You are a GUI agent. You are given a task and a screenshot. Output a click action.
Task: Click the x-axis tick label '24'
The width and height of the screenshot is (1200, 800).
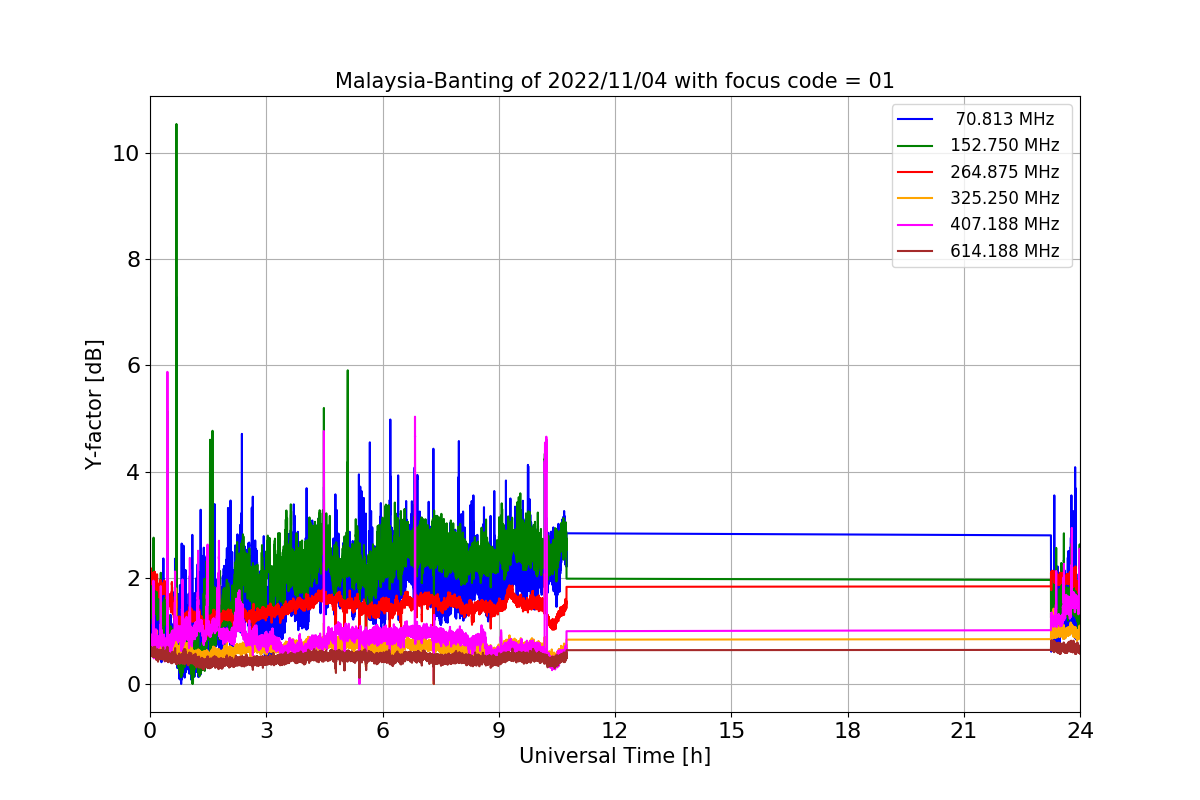click(1080, 731)
